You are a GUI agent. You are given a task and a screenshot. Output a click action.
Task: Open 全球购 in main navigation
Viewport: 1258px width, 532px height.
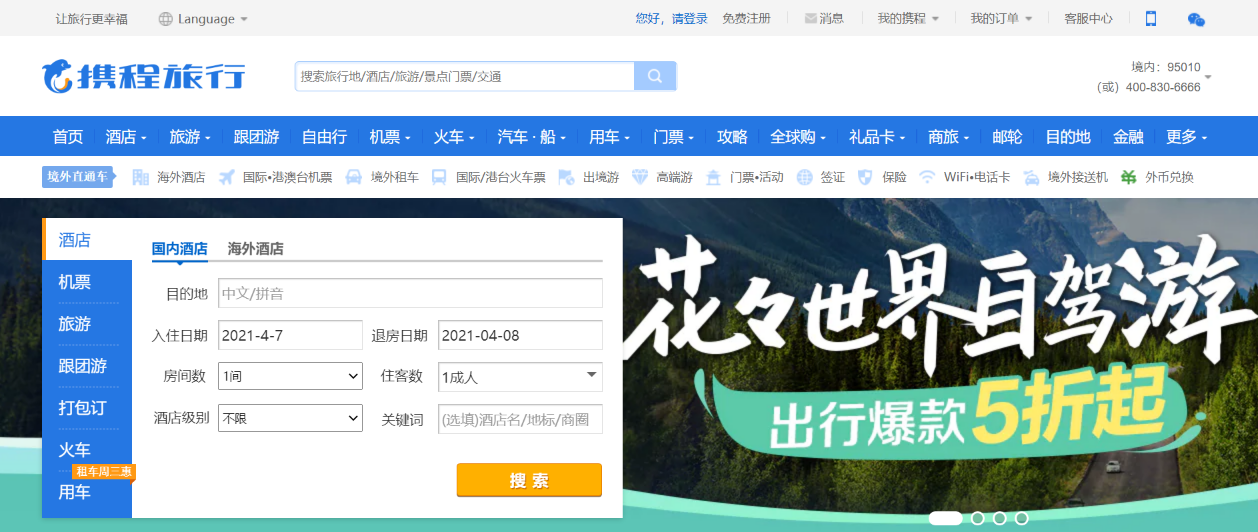(x=799, y=137)
